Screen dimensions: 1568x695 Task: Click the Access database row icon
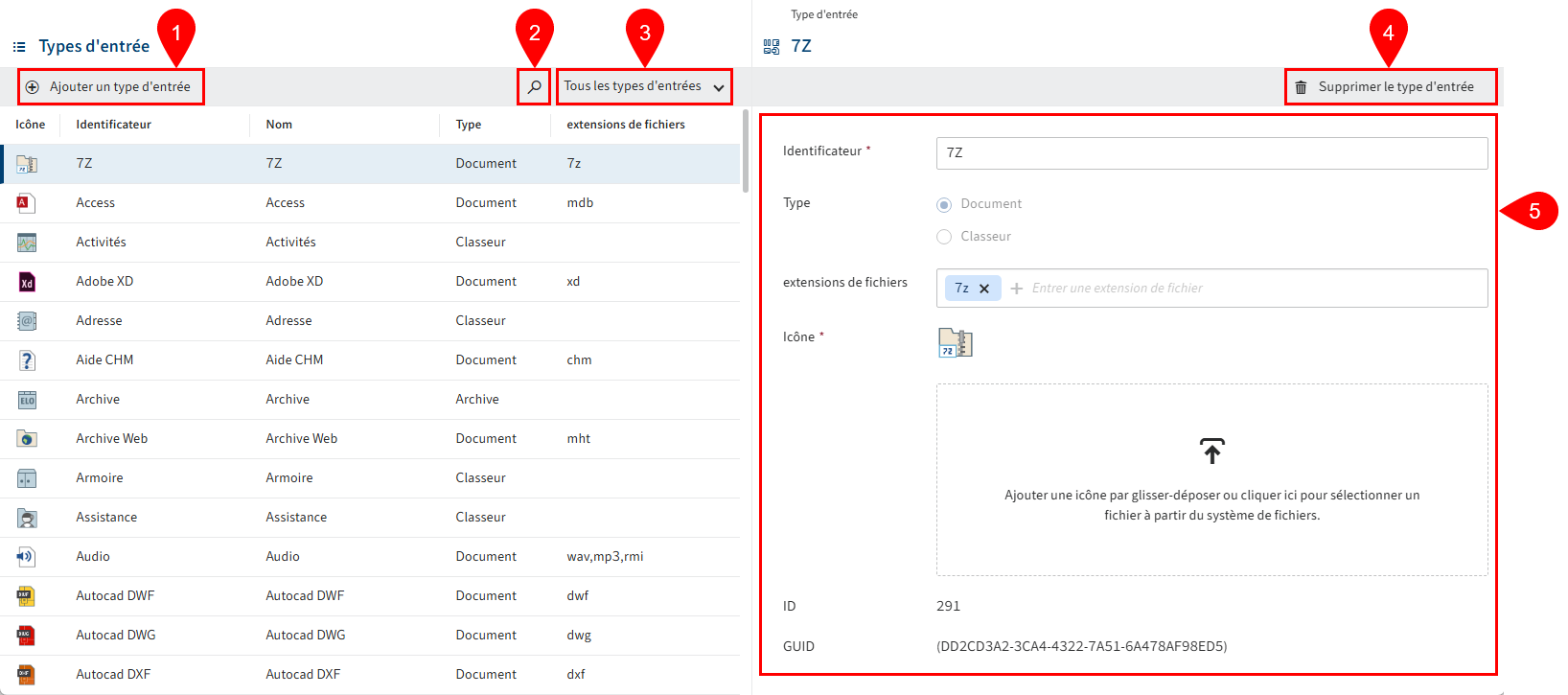[x=26, y=203]
